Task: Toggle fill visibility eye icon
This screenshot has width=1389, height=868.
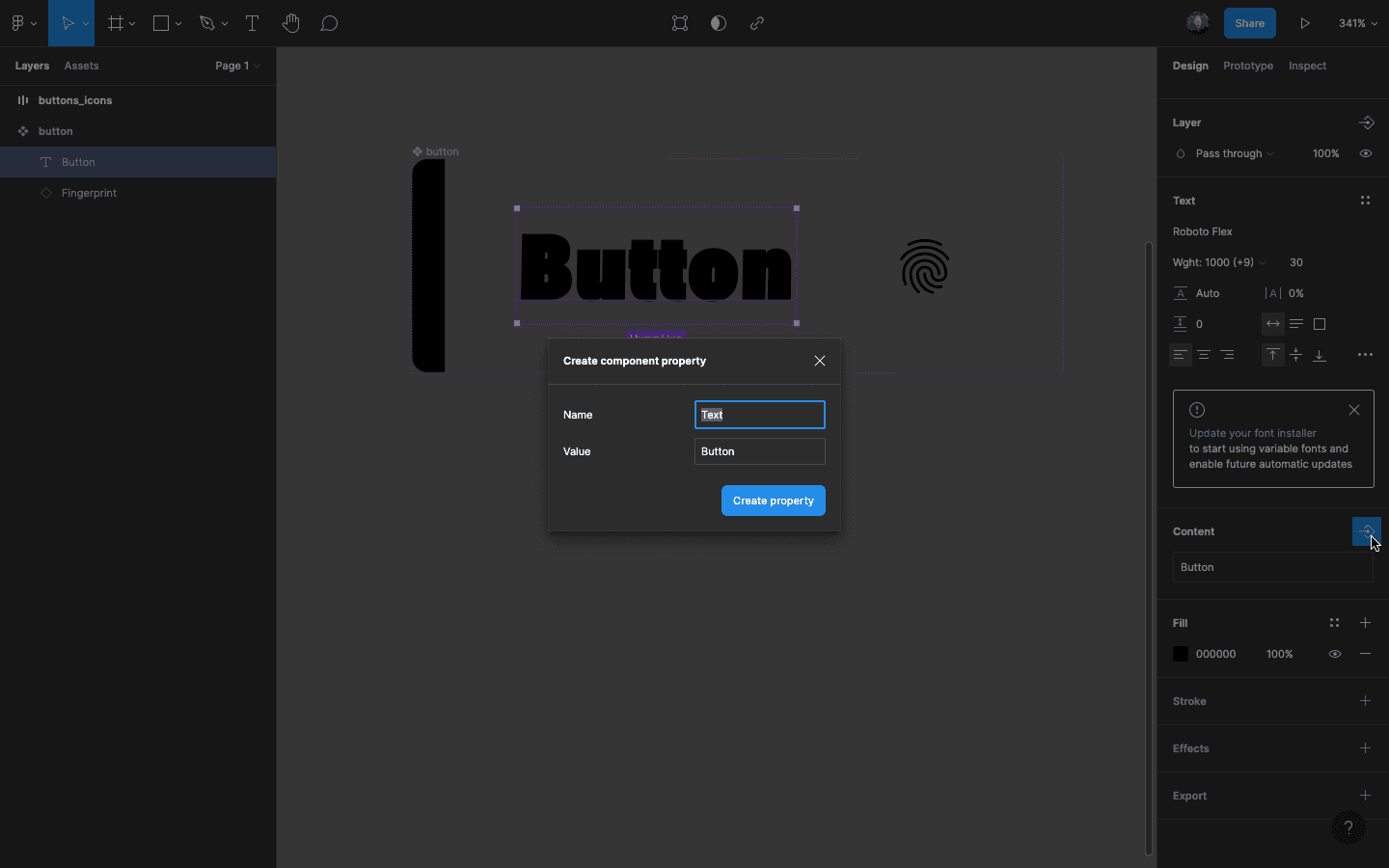Action: coord(1335,654)
